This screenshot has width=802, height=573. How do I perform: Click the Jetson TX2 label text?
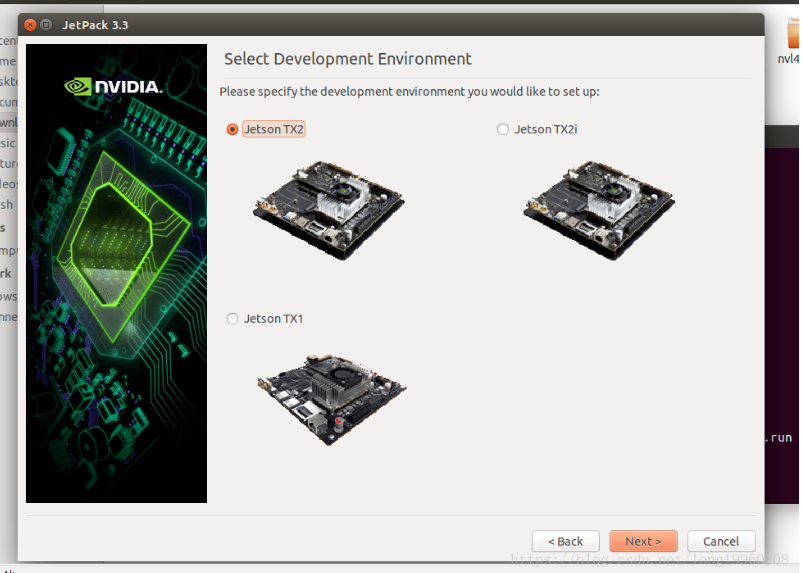(274, 129)
